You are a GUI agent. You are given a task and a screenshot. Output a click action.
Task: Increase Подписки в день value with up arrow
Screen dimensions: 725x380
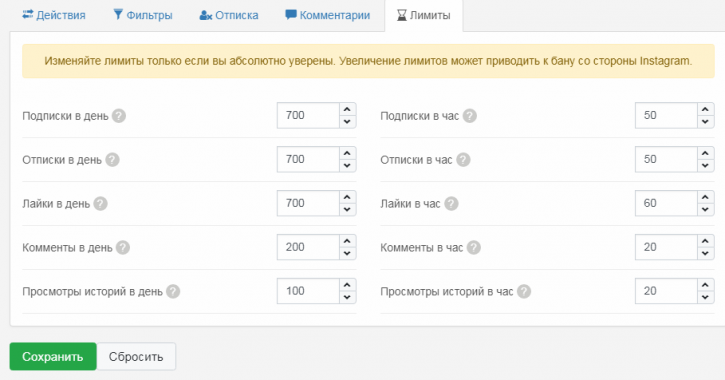tap(347, 110)
